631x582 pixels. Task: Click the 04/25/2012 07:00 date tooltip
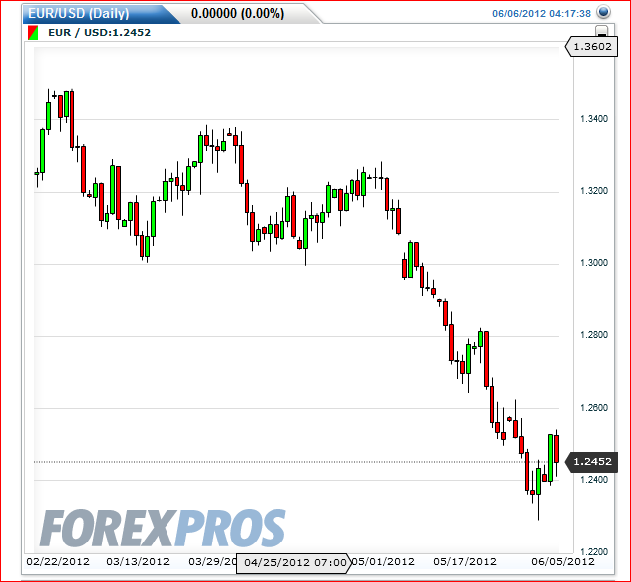(295, 563)
